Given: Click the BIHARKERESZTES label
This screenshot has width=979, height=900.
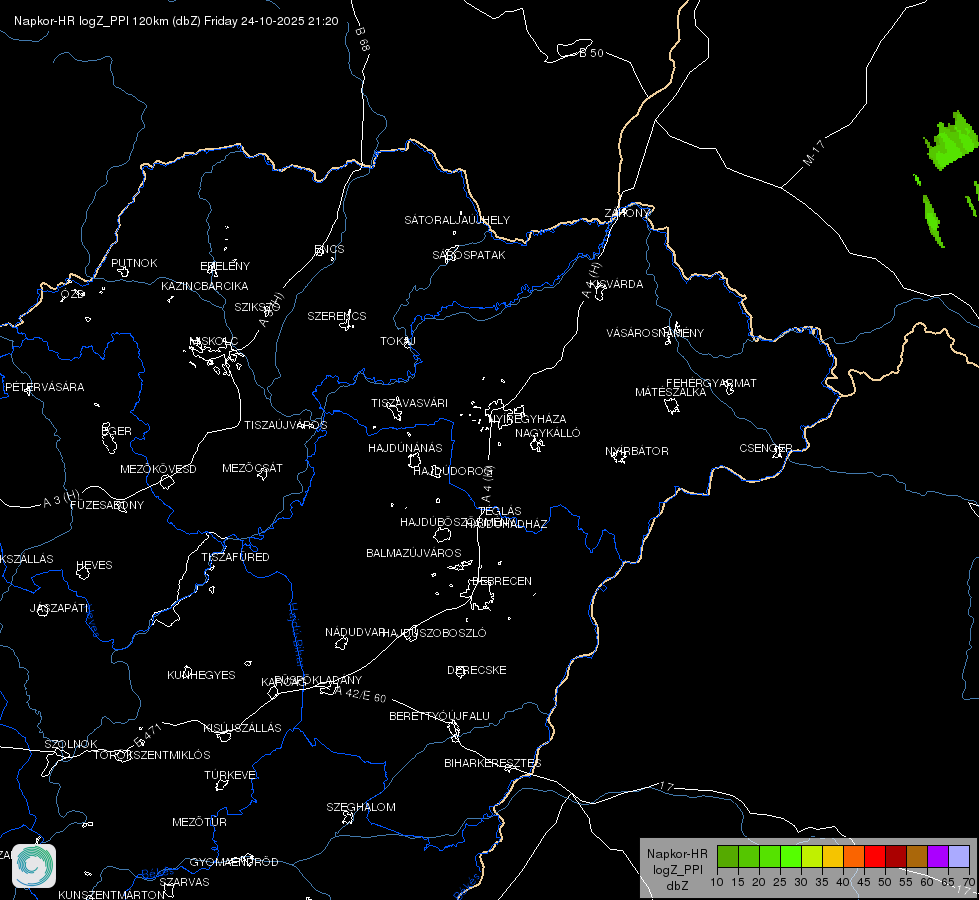Looking at the screenshot, I should 493,763.
